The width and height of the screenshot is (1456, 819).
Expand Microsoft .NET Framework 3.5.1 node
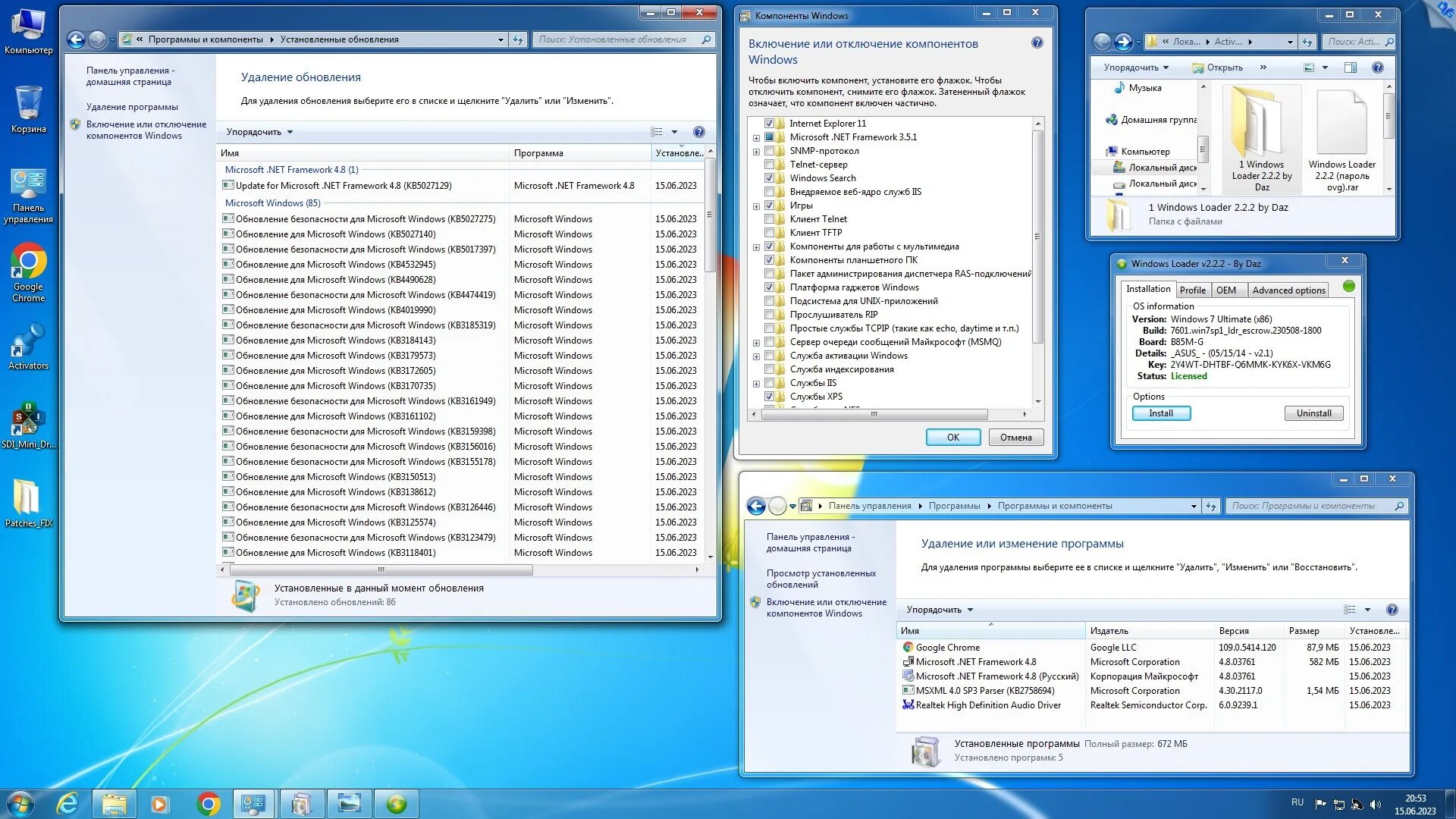point(756,138)
